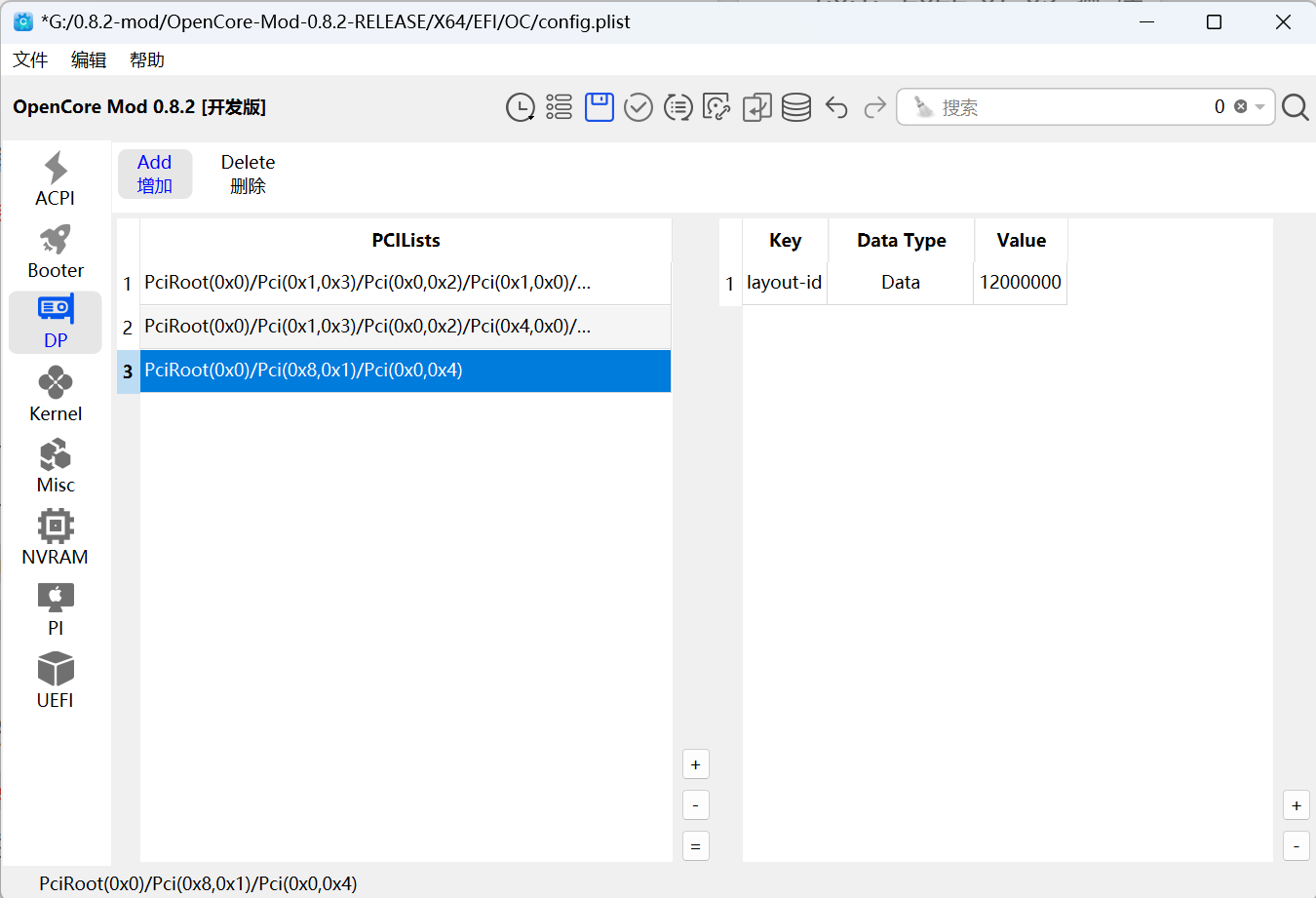Screen dimensions: 1316x898
Task: Click the import documents toolbar icon
Action: point(757,107)
